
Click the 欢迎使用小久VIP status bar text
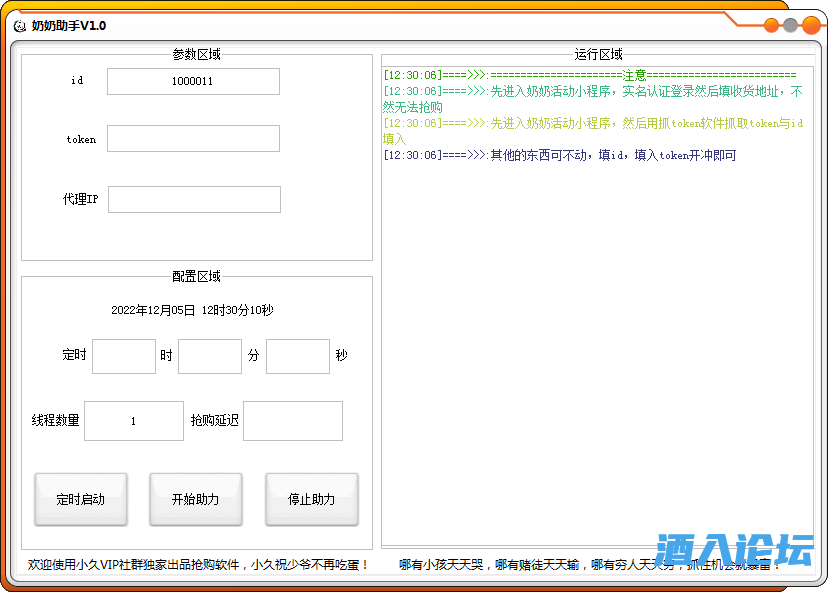[x=198, y=565]
